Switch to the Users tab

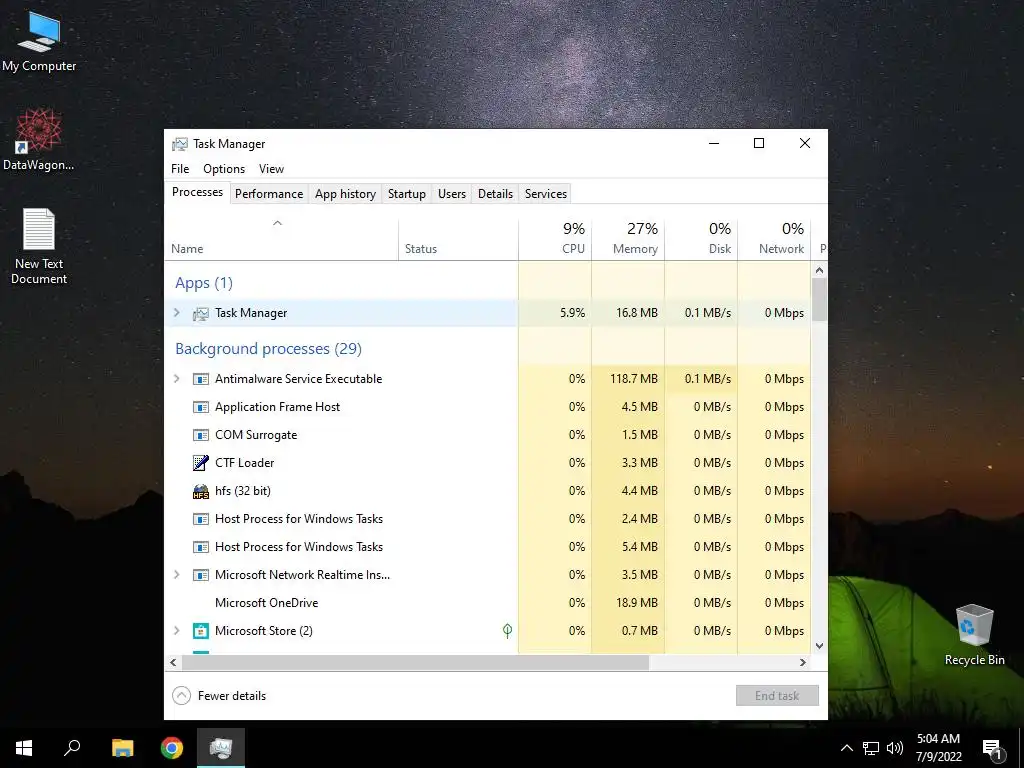pyautogui.click(x=452, y=194)
